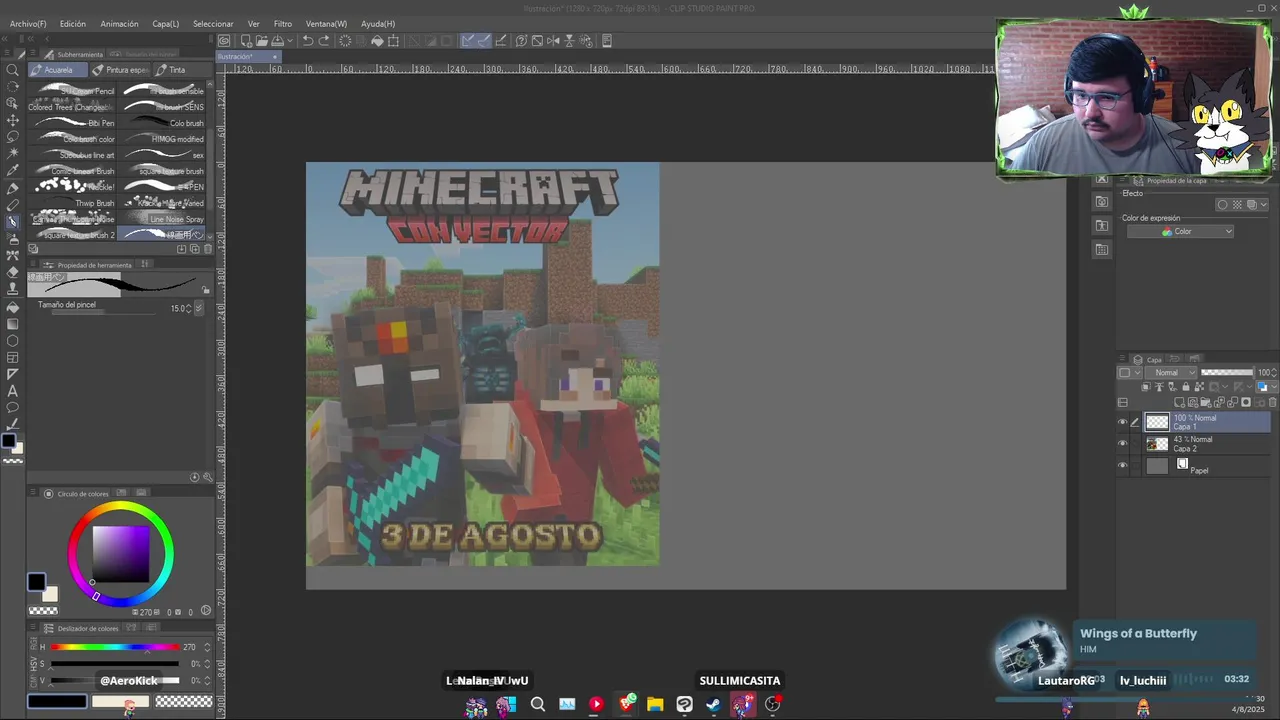
Task: Select the Balloon tool
Action: click(x=13, y=407)
